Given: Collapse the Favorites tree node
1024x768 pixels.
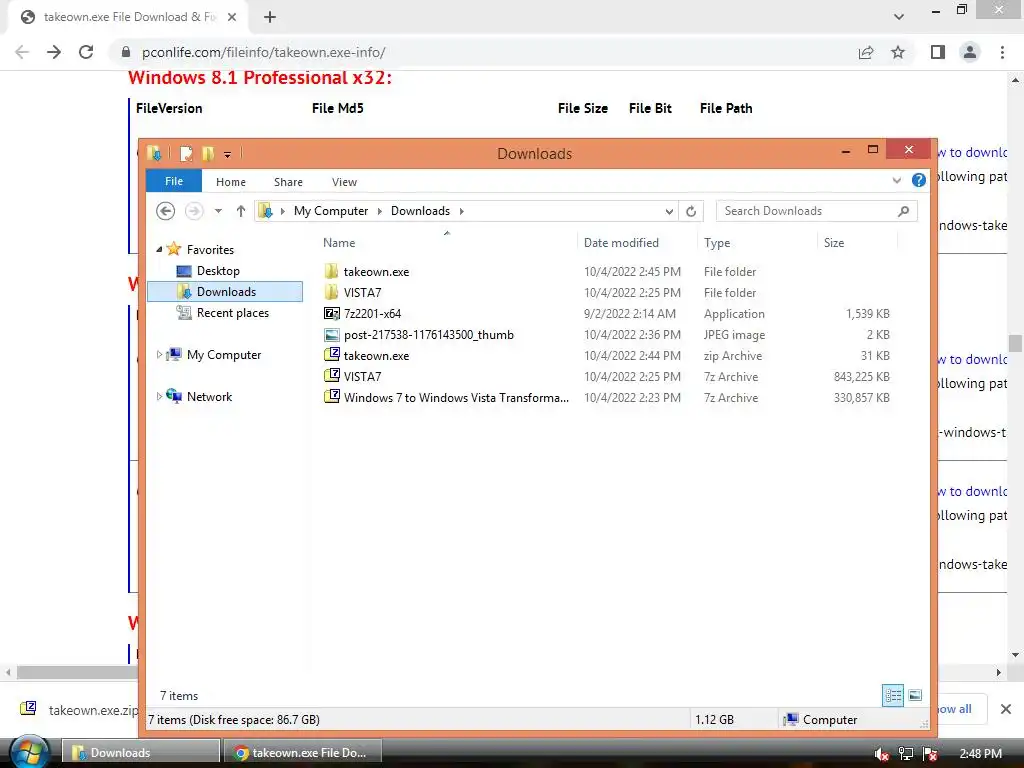Looking at the screenshot, I should click(159, 249).
